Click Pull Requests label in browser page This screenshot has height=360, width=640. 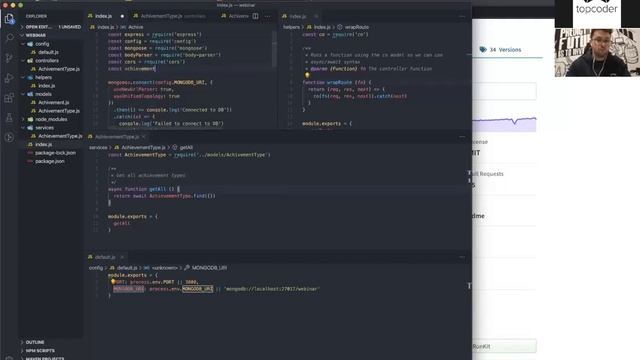pos(488,174)
